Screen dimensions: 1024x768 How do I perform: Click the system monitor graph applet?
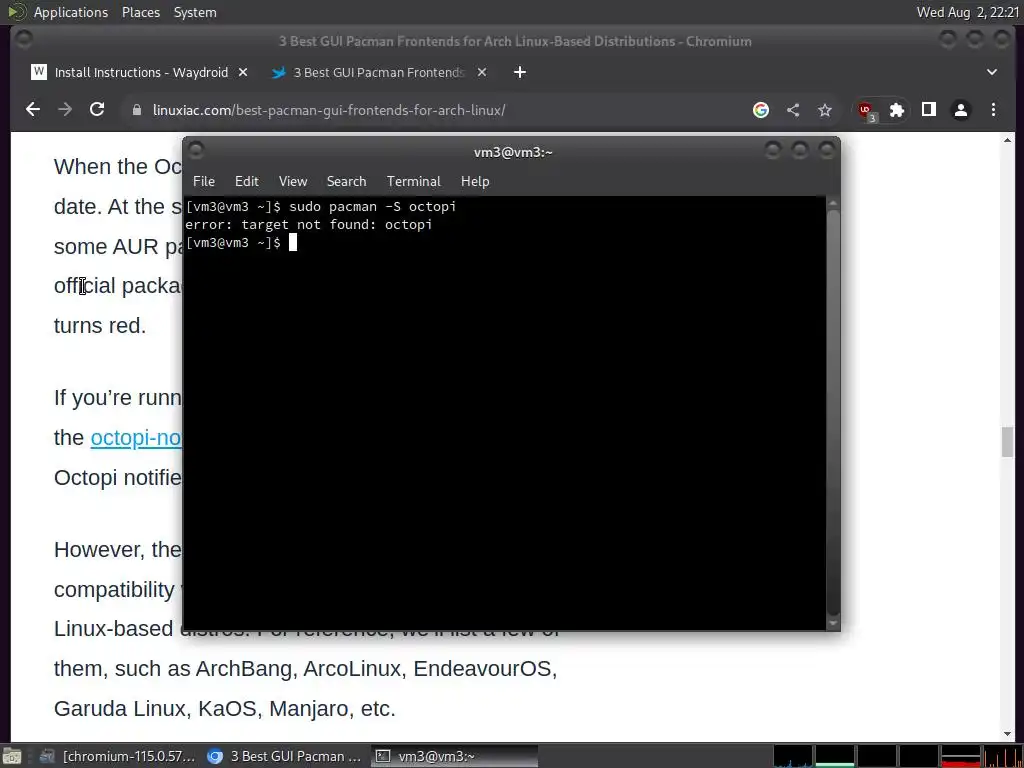[x=898, y=756]
